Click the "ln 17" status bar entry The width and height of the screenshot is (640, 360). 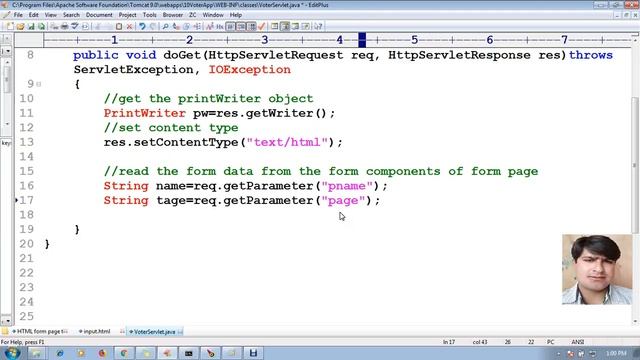[449, 342]
